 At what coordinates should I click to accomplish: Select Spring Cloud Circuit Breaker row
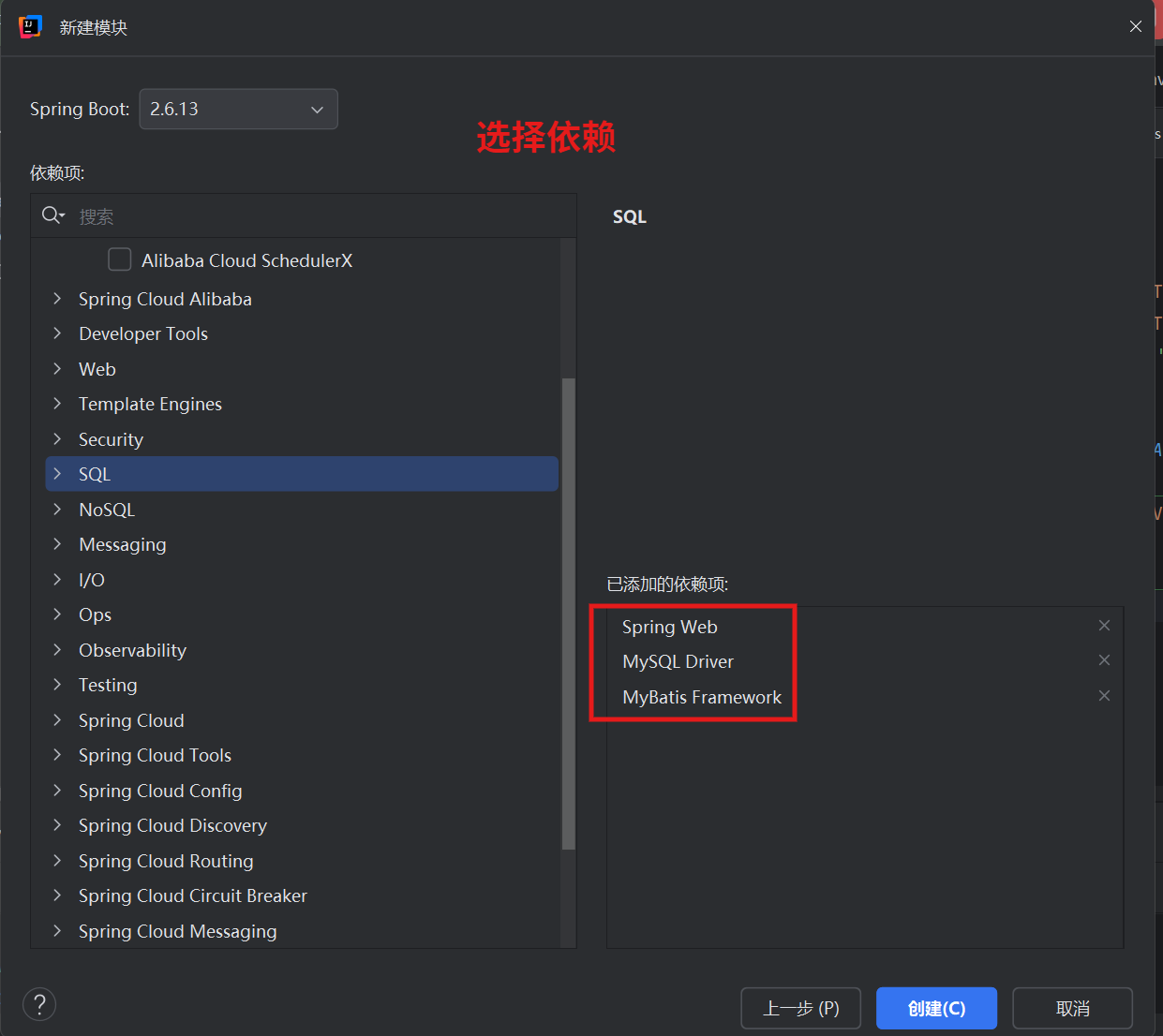click(302, 895)
